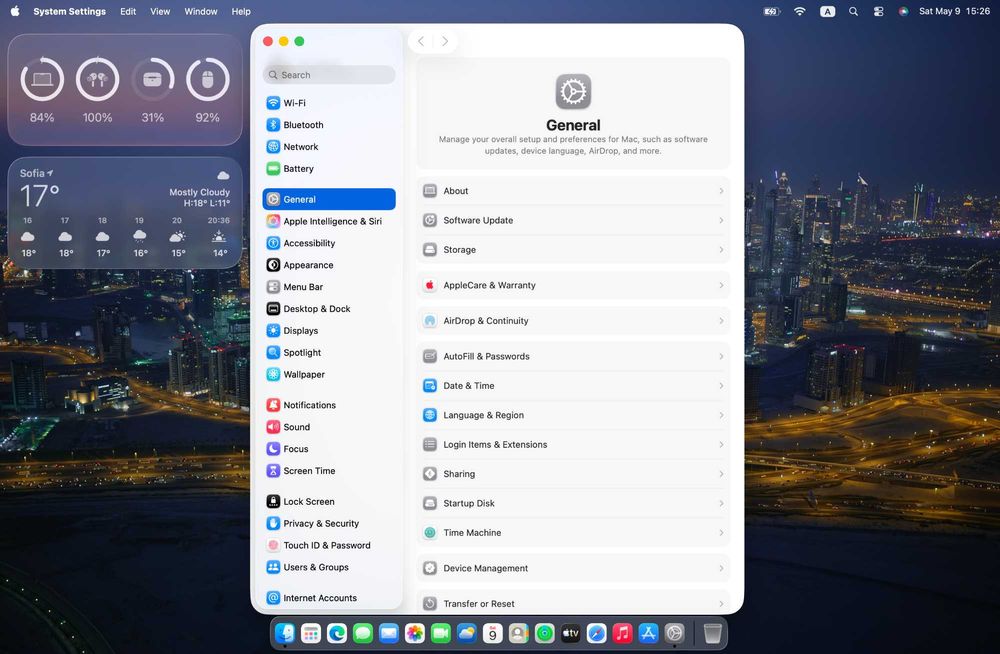Open Lock Screen settings
The width and height of the screenshot is (1000, 654).
coord(328,502)
